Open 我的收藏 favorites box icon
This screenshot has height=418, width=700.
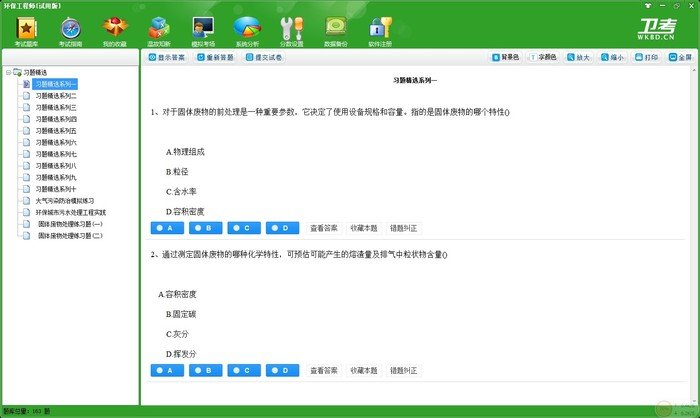(115, 31)
